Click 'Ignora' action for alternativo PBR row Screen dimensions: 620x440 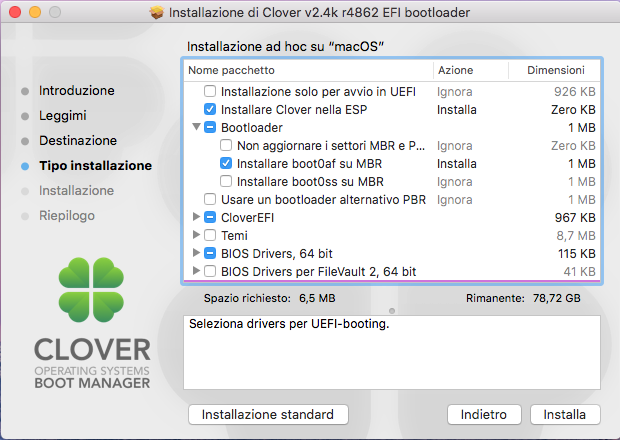coord(455,200)
